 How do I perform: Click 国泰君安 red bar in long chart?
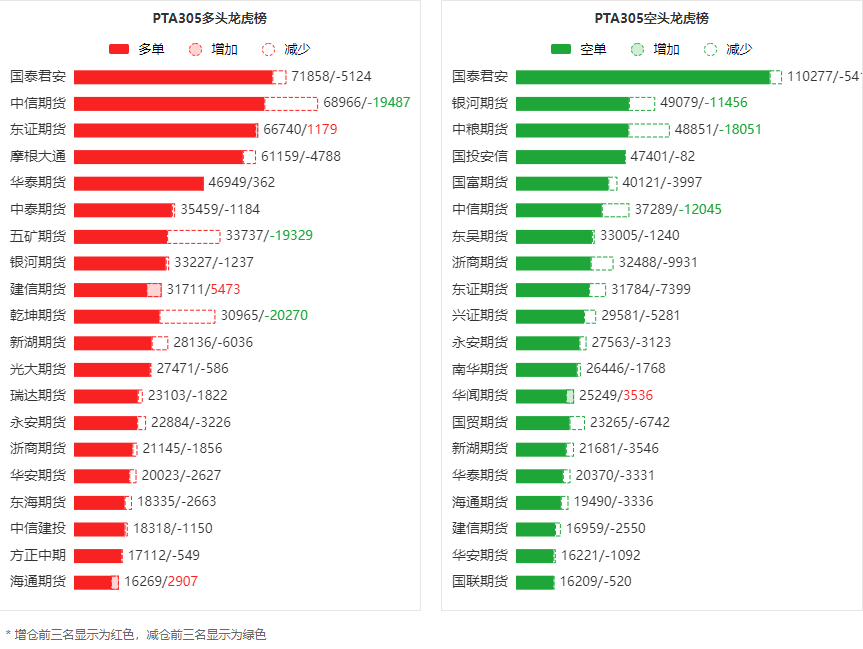[x=172, y=77]
